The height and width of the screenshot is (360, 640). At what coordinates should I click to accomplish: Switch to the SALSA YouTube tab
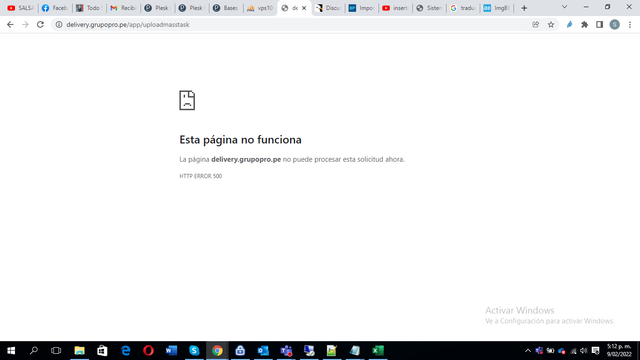click(x=20, y=8)
